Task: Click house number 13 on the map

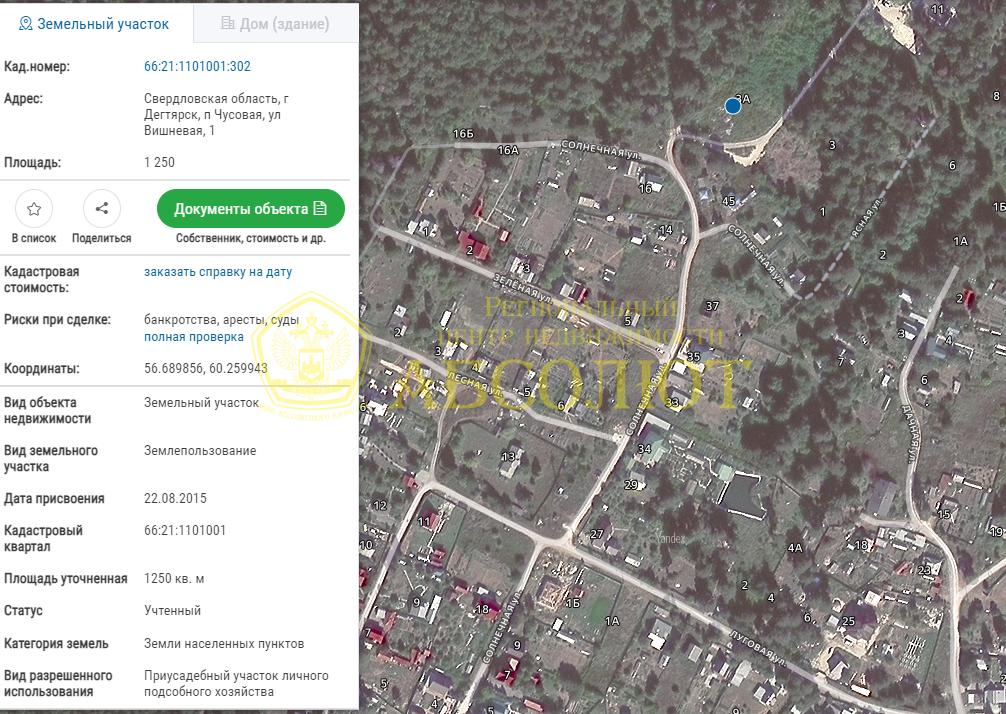Action: click(508, 457)
